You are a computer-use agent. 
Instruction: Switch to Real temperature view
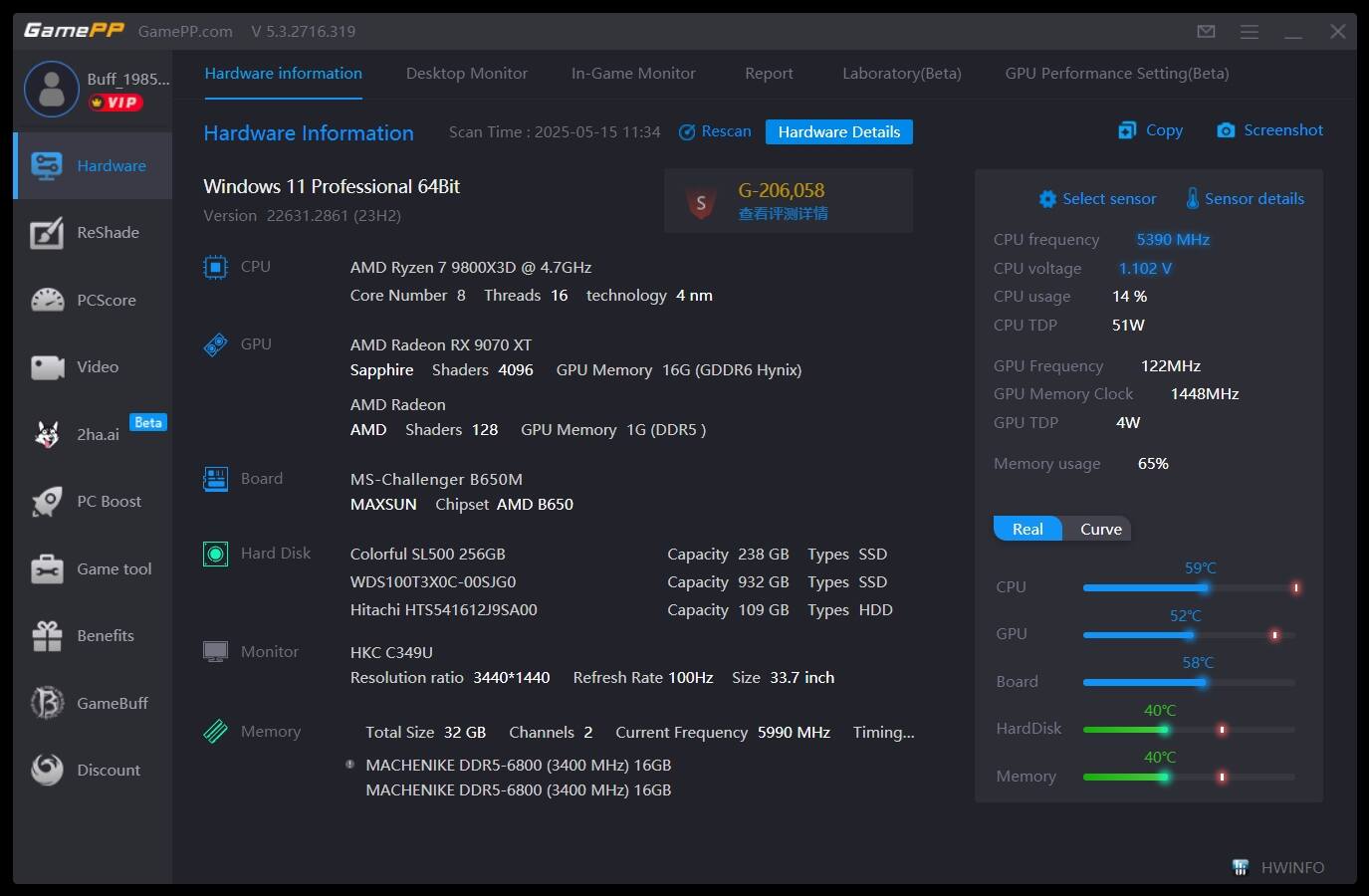pyautogui.click(x=1027, y=529)
